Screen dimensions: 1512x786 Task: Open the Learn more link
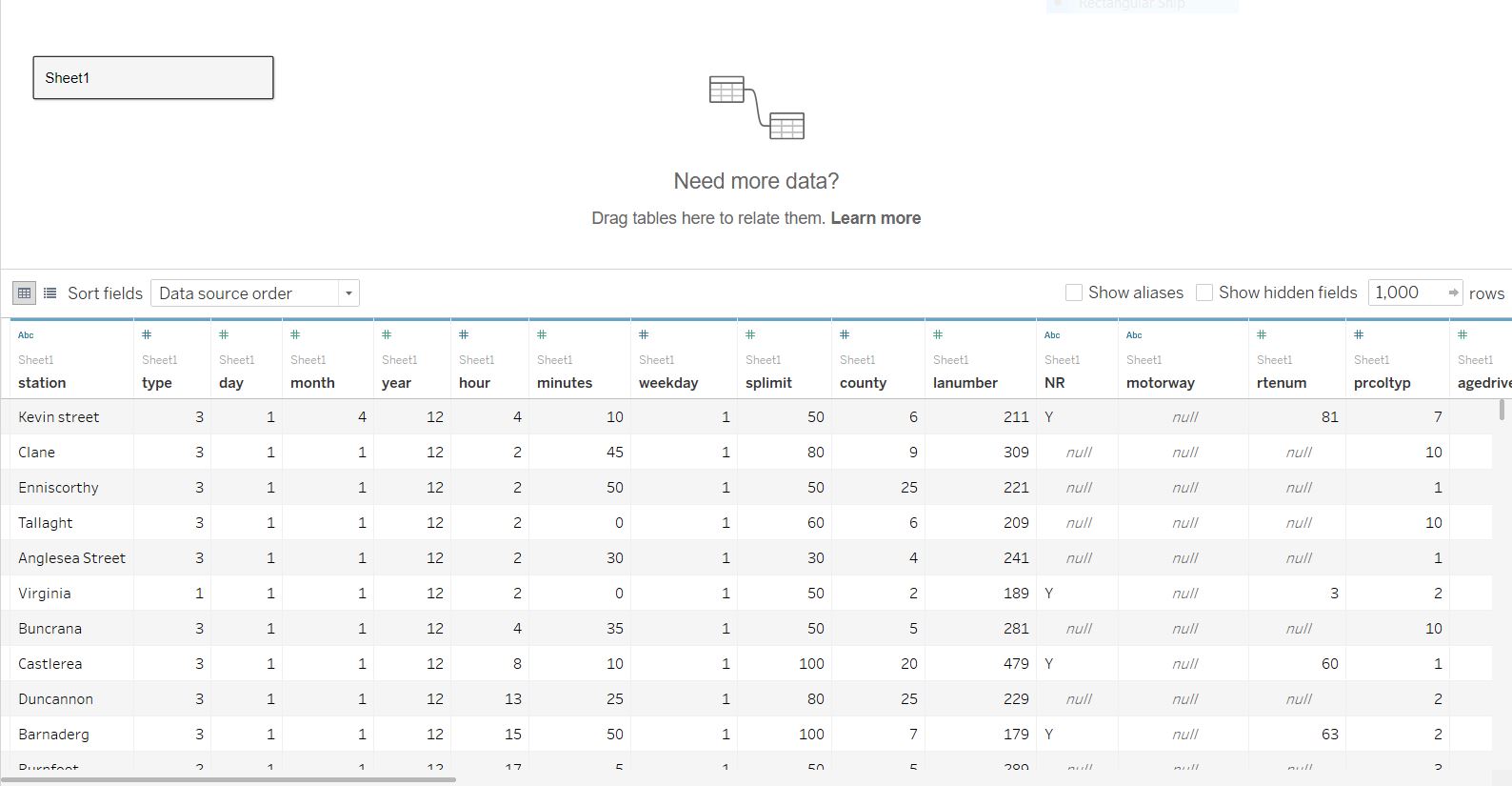pyautogui.click(x=875, y=218)
